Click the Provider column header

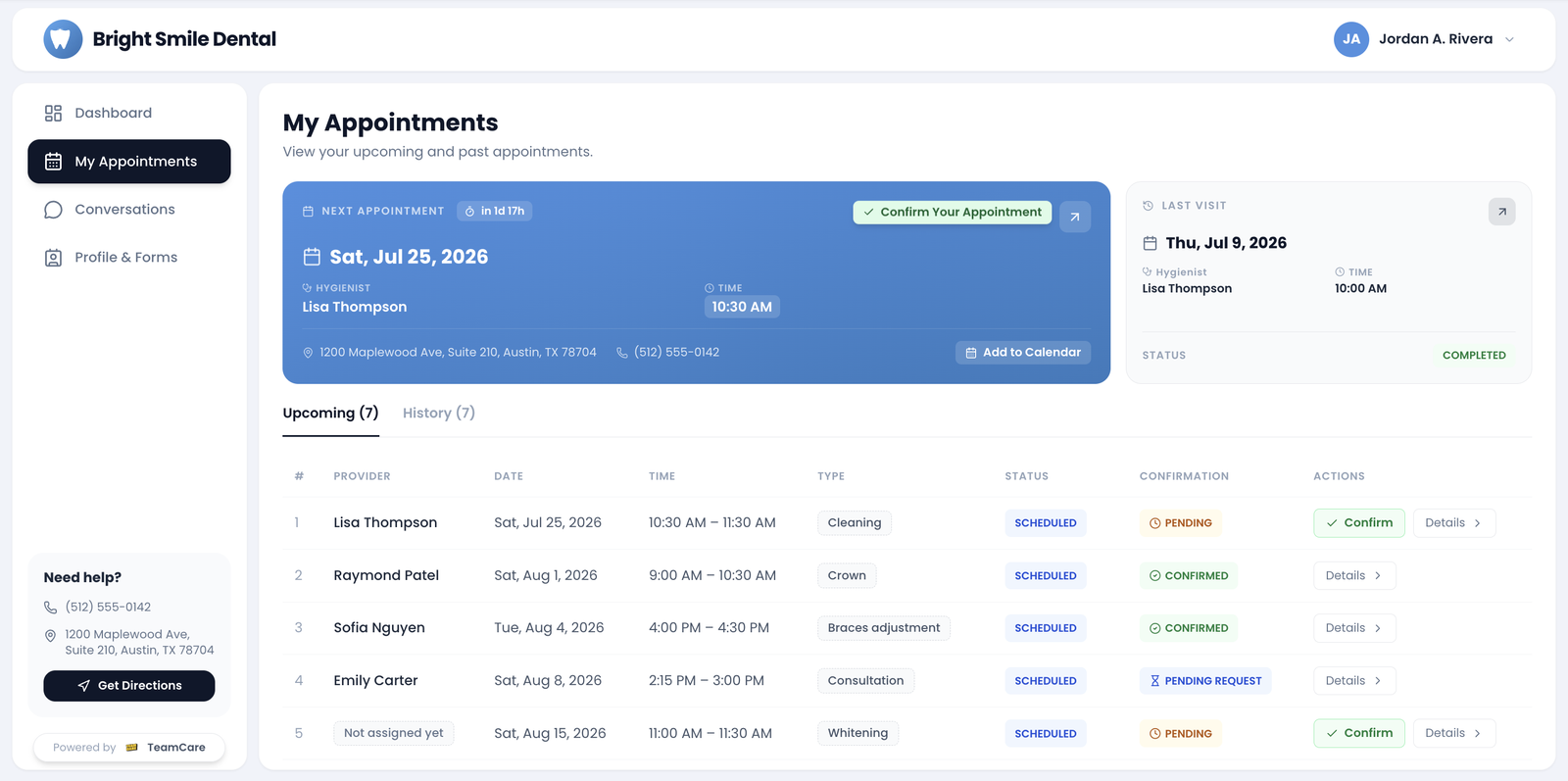pyautogui.click(x=362, y=476)
